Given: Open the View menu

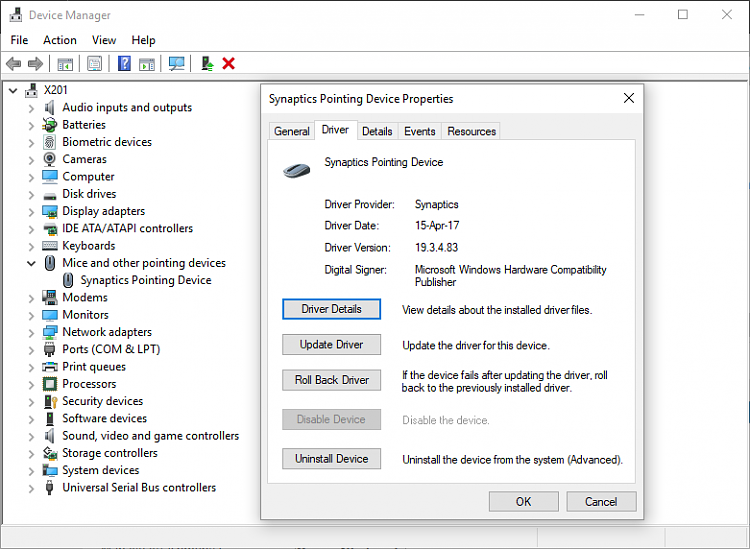Looking at the screenshot, I should [x=104, y=40].
